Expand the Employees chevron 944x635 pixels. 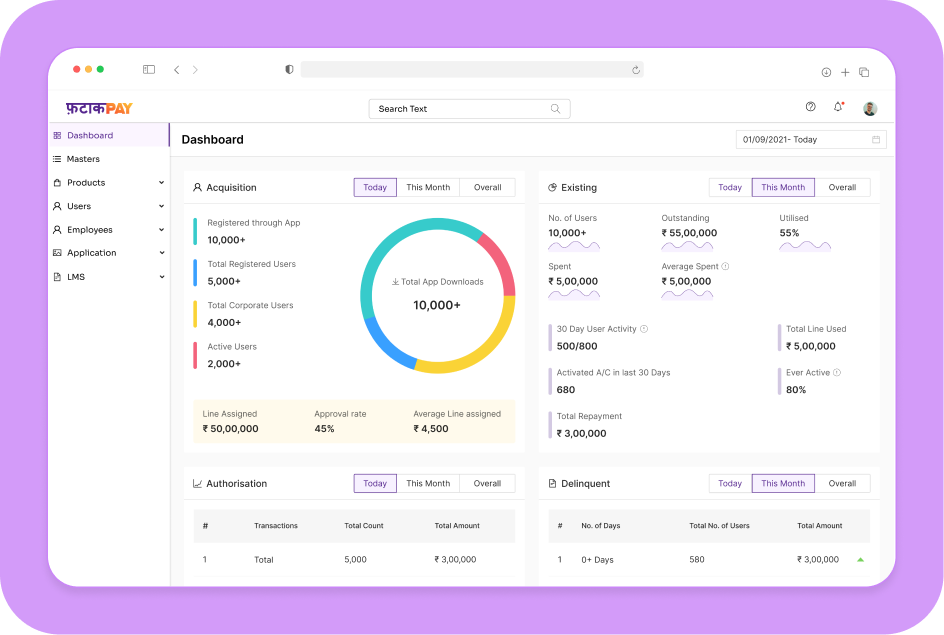point(161,229)
